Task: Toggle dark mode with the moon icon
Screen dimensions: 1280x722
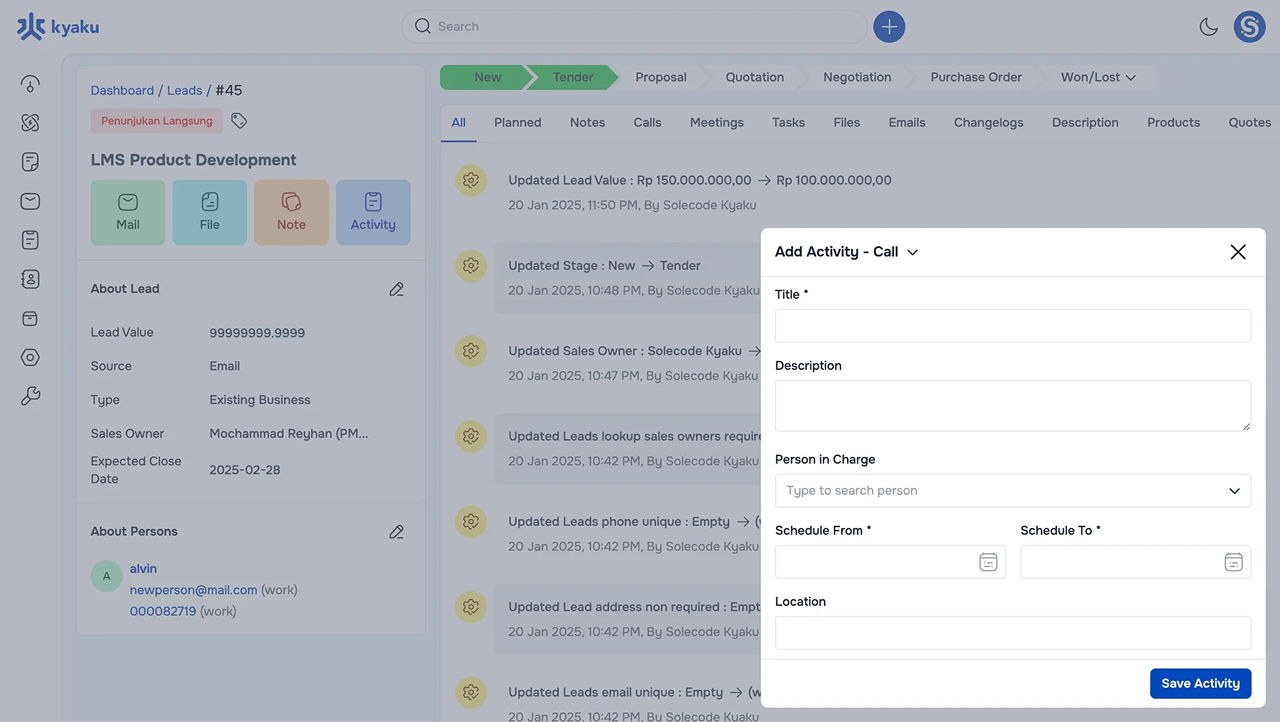Action: (1209, 27)
